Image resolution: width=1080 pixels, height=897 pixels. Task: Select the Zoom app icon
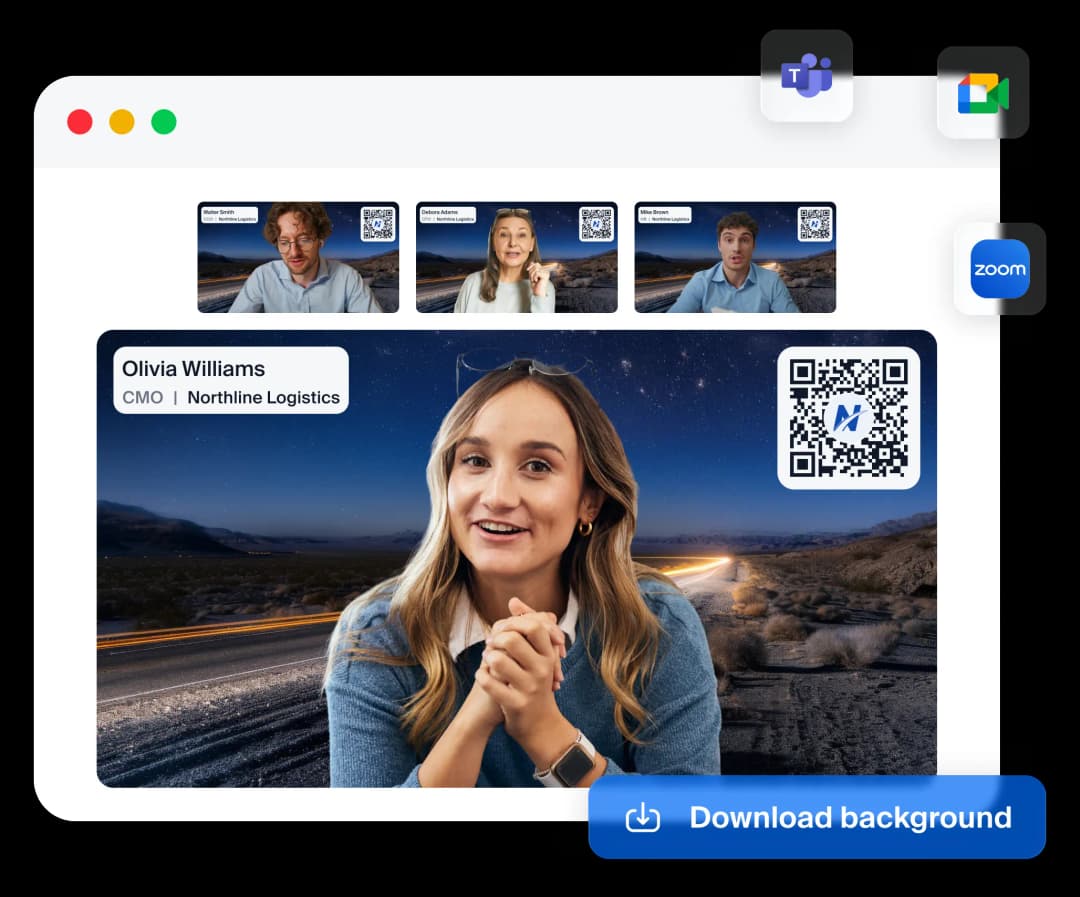click(x=999, y=269)
